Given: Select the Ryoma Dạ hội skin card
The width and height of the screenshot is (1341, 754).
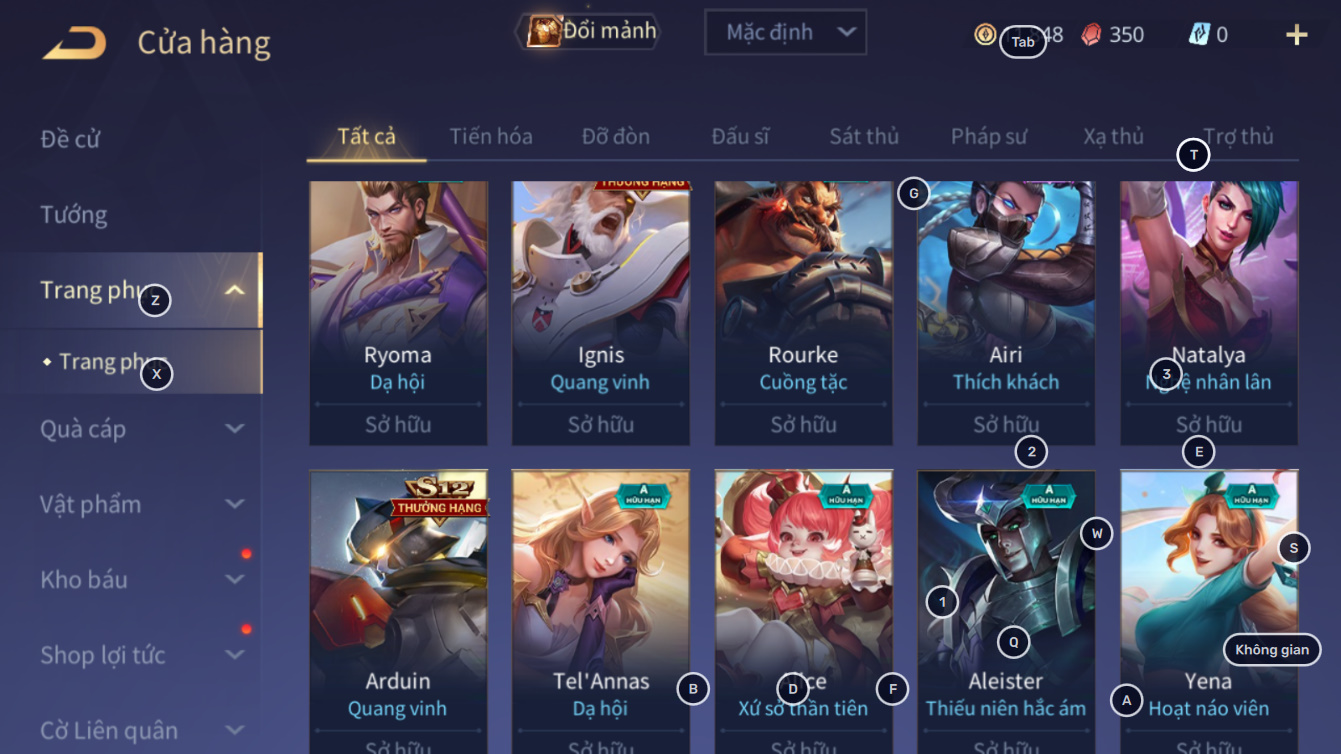Looking at the screenshot, I should click(398, 313).
